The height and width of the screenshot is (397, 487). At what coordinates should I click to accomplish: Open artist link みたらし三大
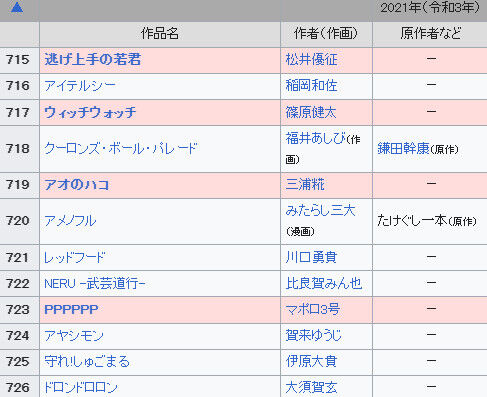pyautogui.click(x=320, y=210)
